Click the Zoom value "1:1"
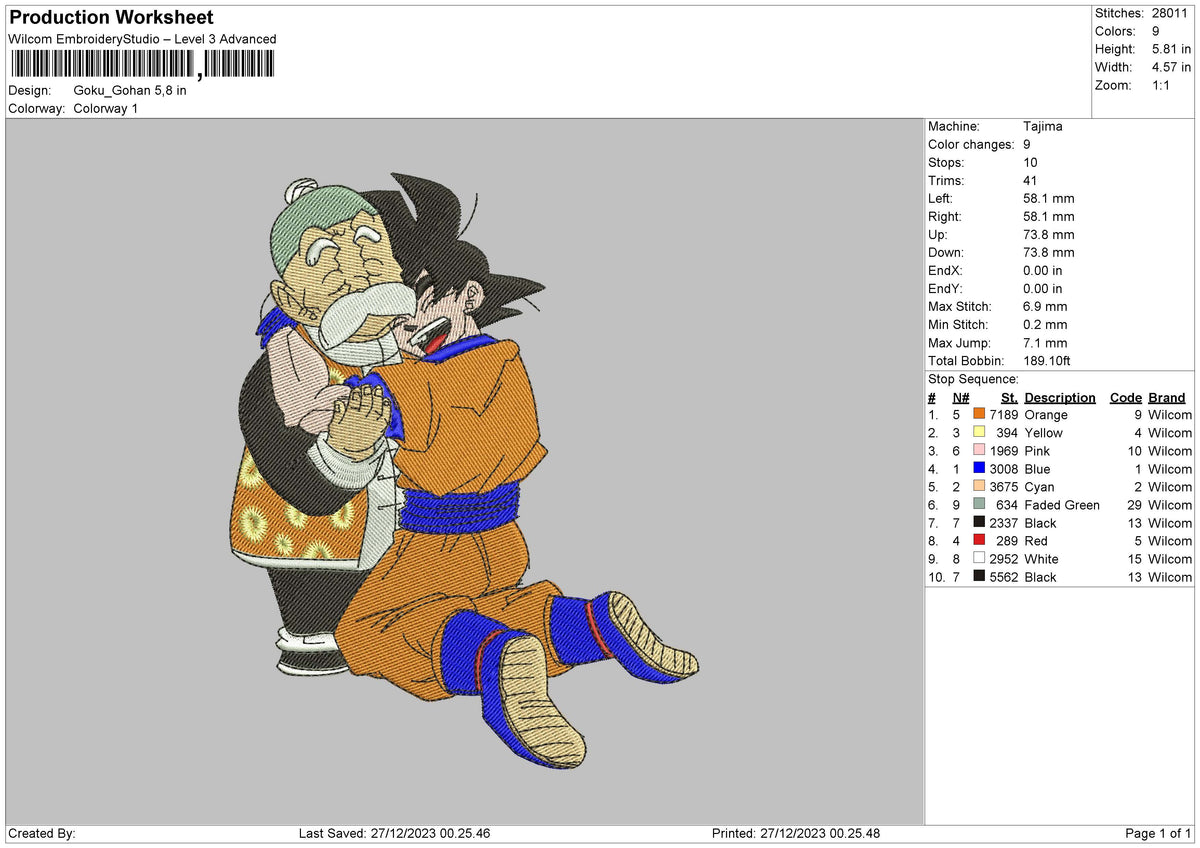The image size is (1200, 848). (1162, 85)
